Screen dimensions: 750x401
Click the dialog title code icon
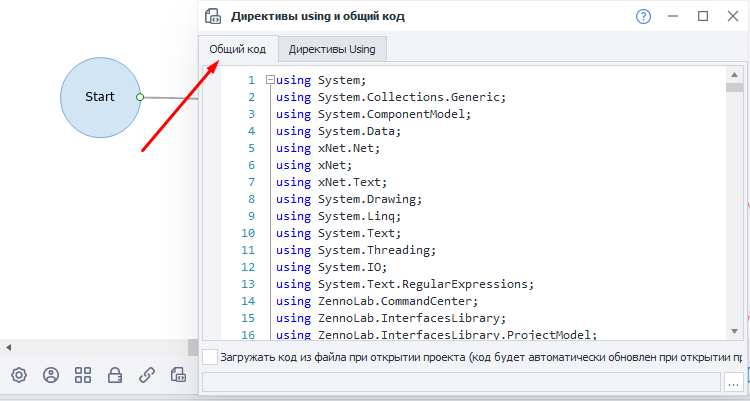pyautogui.click(x=212, y=16)
